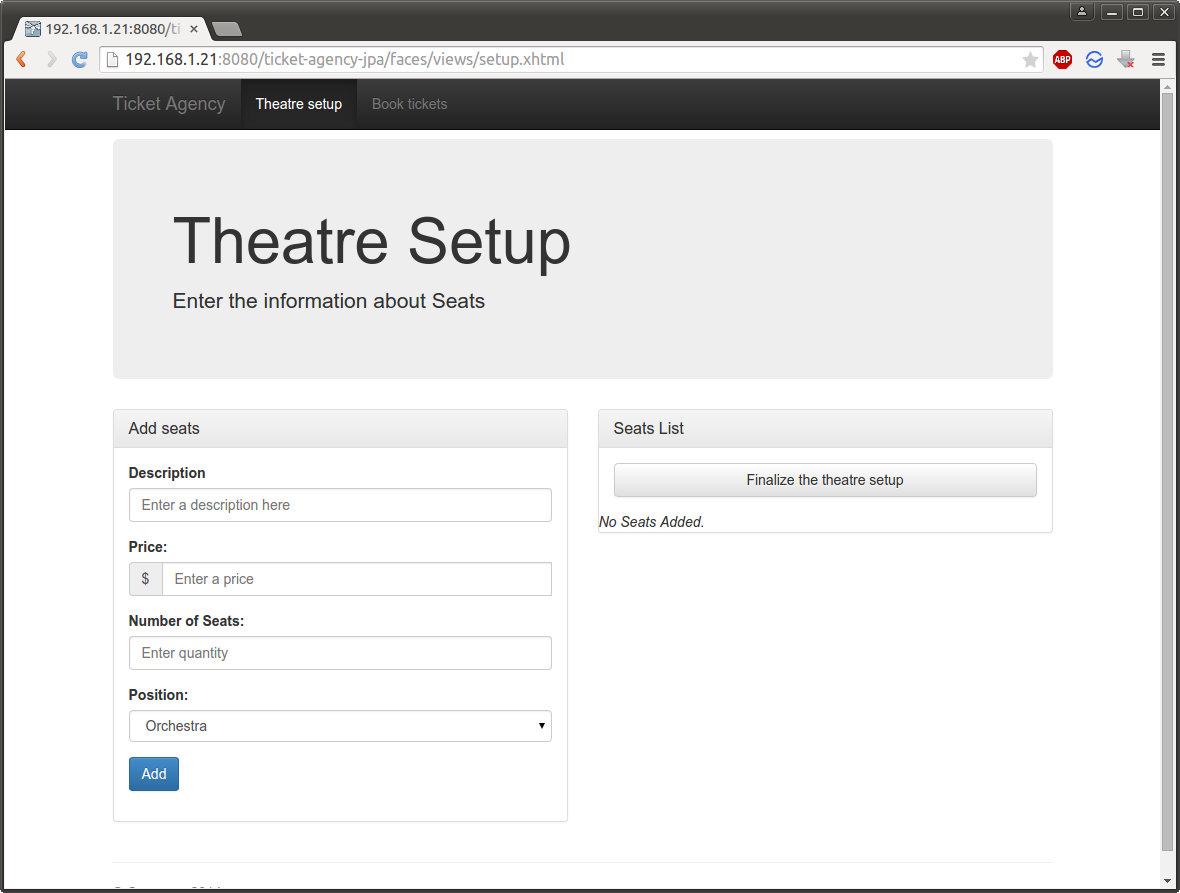The height and width of the screenshot is (893, 1180).
Task: Click the Number of Seats: label
Action: pyautogui.click(x=186, y=621)
